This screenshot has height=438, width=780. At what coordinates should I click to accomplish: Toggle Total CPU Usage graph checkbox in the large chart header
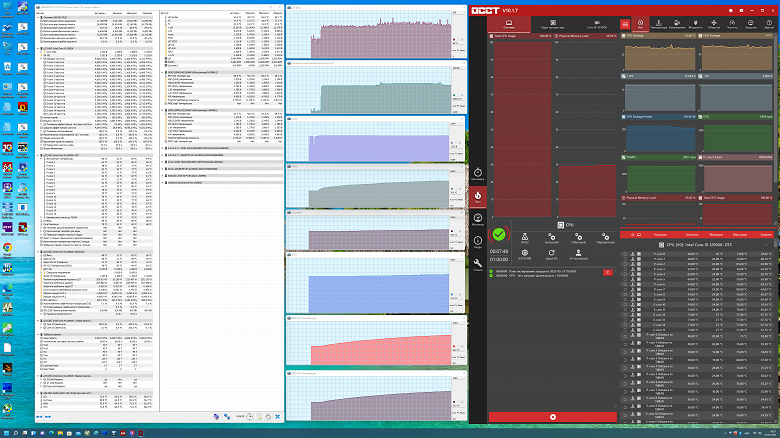pos(491,36)
